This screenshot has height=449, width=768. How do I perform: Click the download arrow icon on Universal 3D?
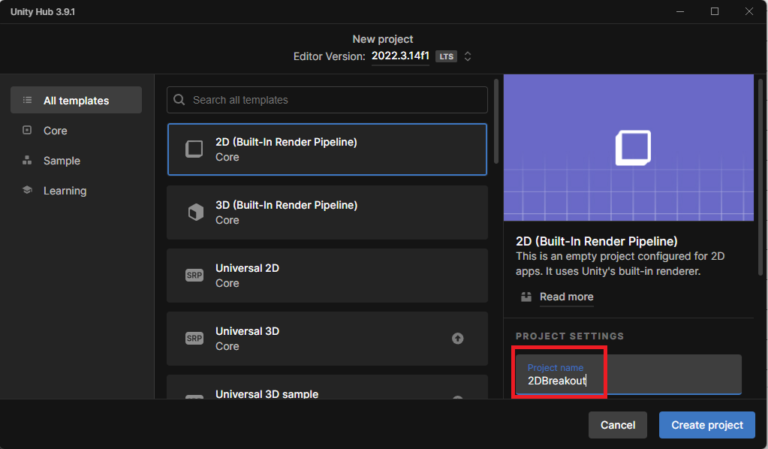coord(458,338)
